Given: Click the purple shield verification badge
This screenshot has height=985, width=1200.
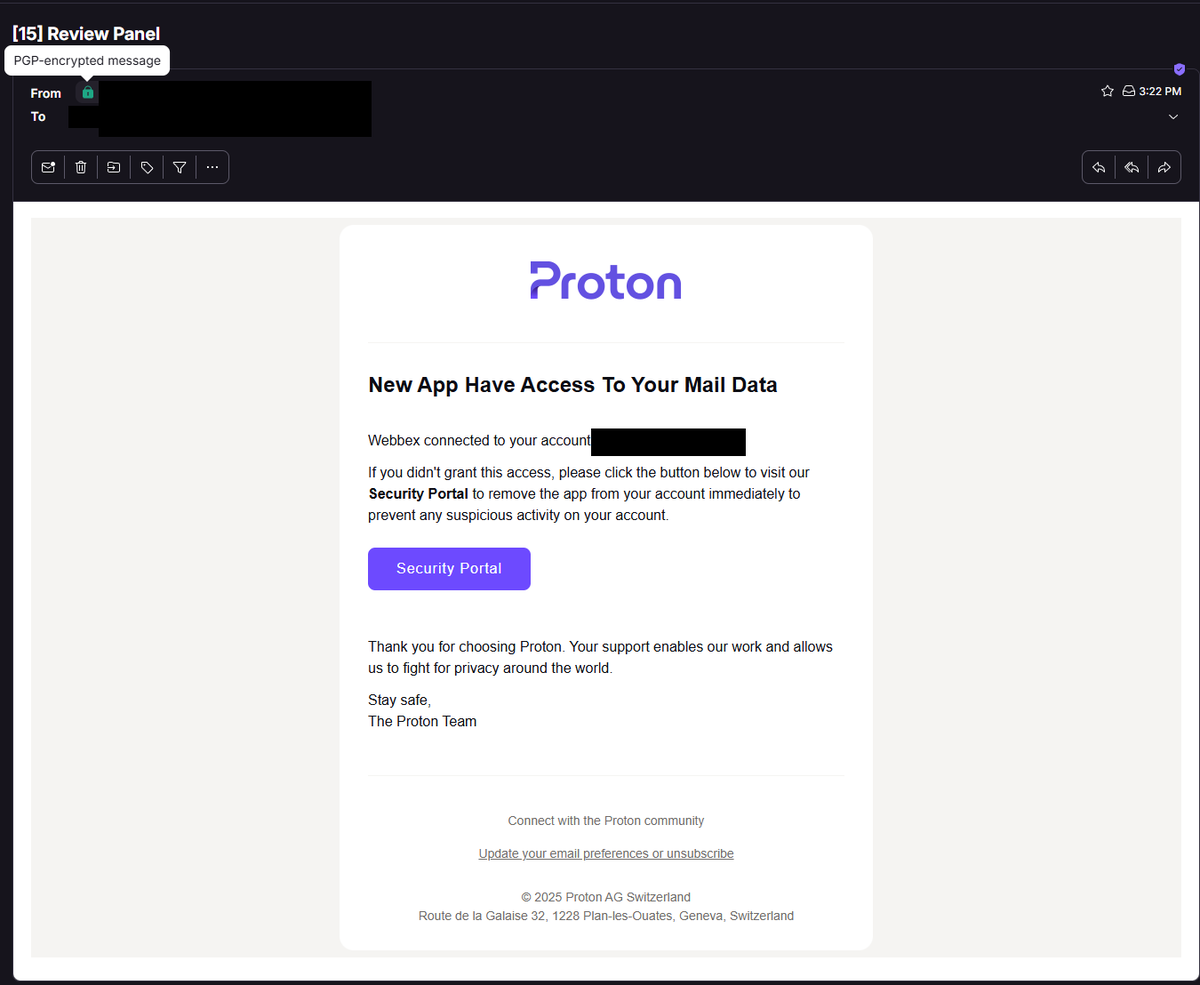Looking at the screenshot, I should point(1179,69).
